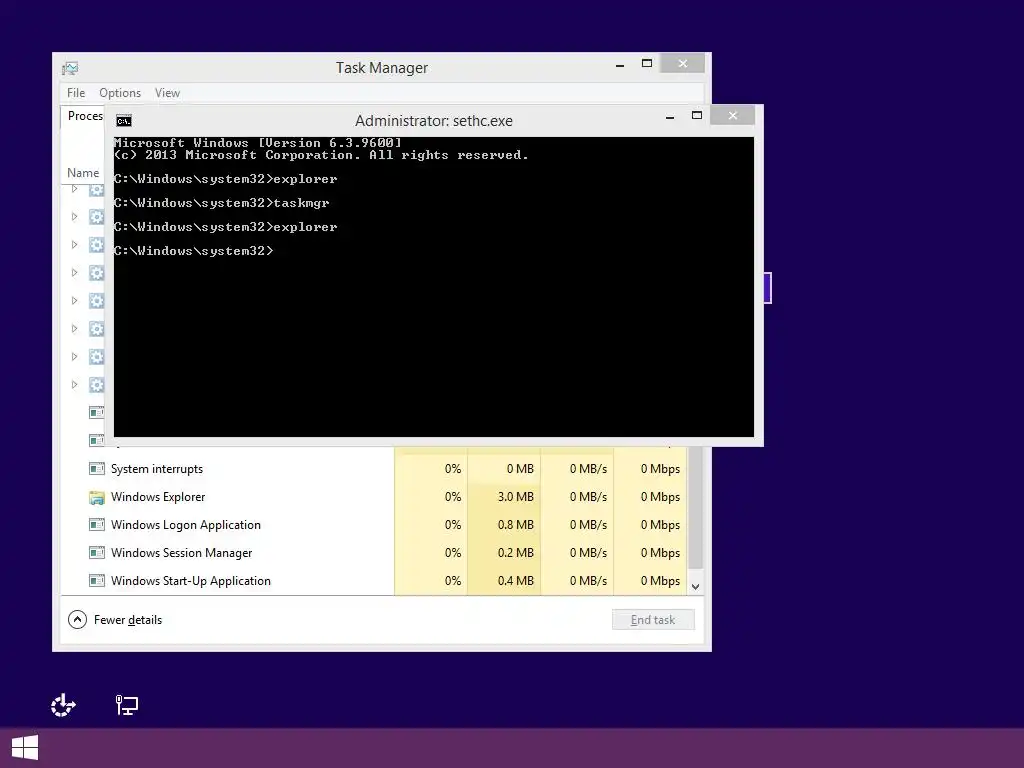This screenshot has width=1024, height=768.
Task: Click the Task Manager window title text
Action: (382, 68)
